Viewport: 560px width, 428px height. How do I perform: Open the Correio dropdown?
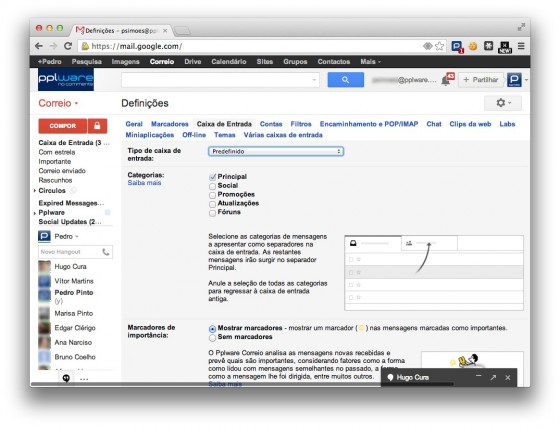58,103
